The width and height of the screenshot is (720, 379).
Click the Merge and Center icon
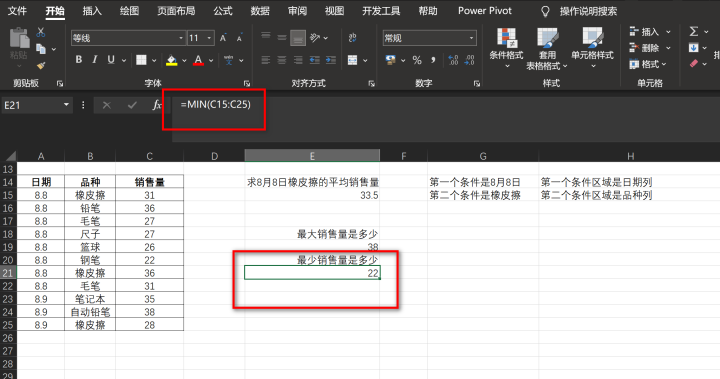tap(353, 60)
